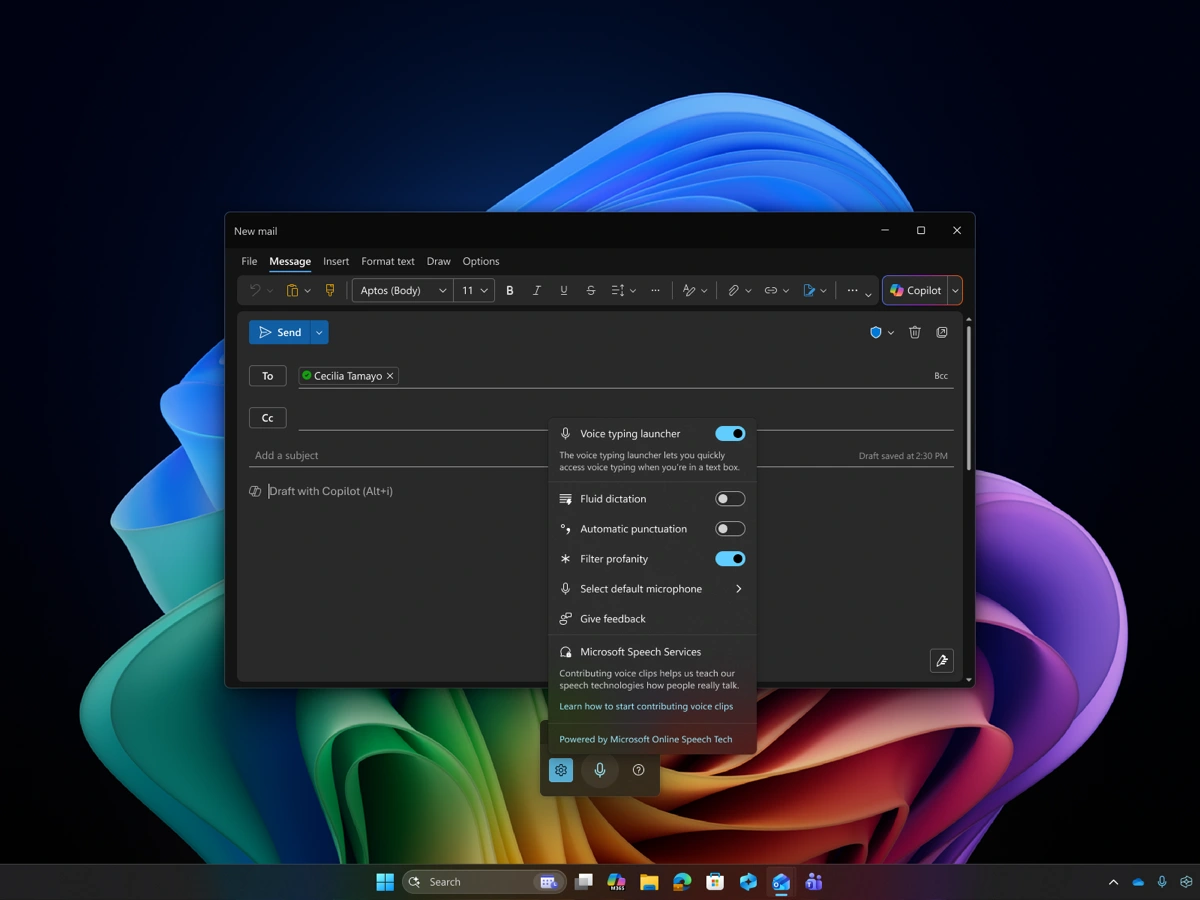Click OneDrive cloud icon in system tray
Screen dimensions: 1200x900
tap(1138, 882)
